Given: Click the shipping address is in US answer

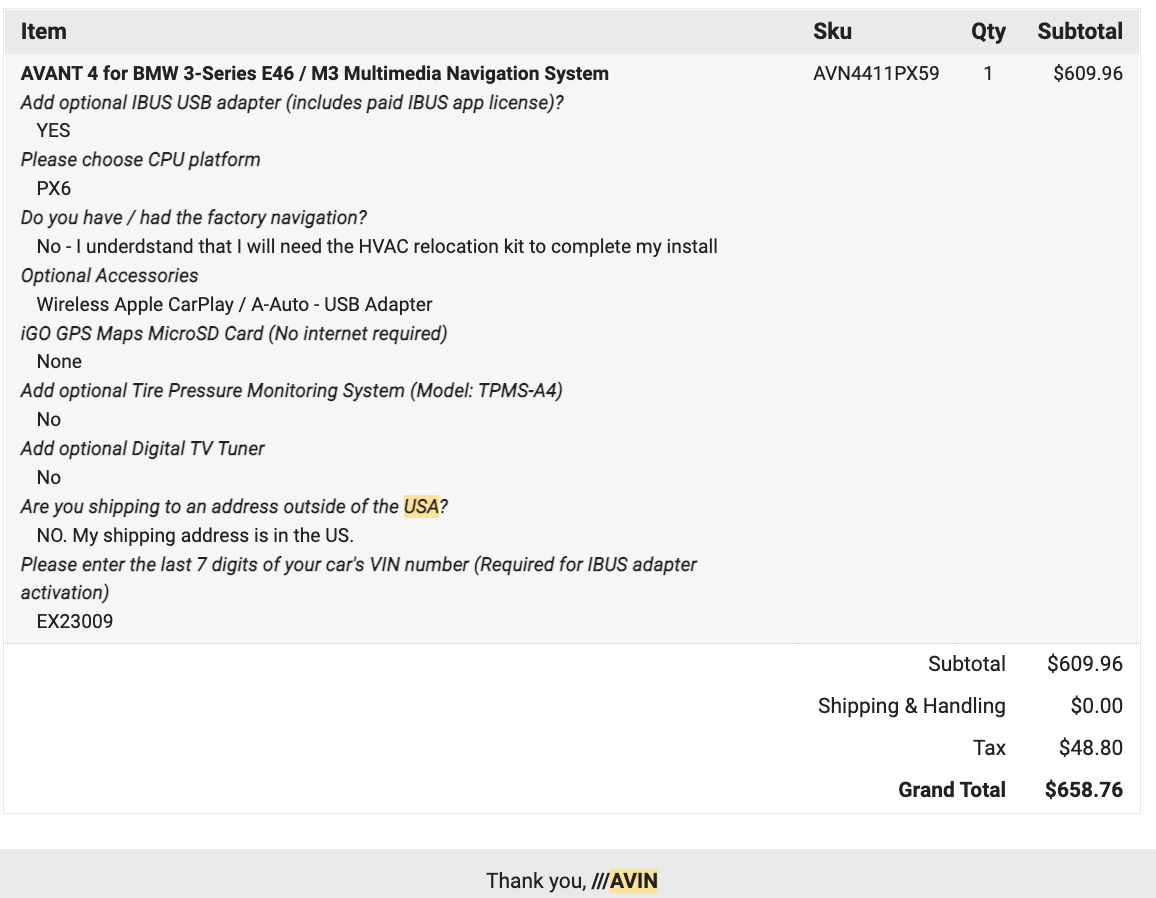Looking at the screenshot, I should [x=195, y=535].
